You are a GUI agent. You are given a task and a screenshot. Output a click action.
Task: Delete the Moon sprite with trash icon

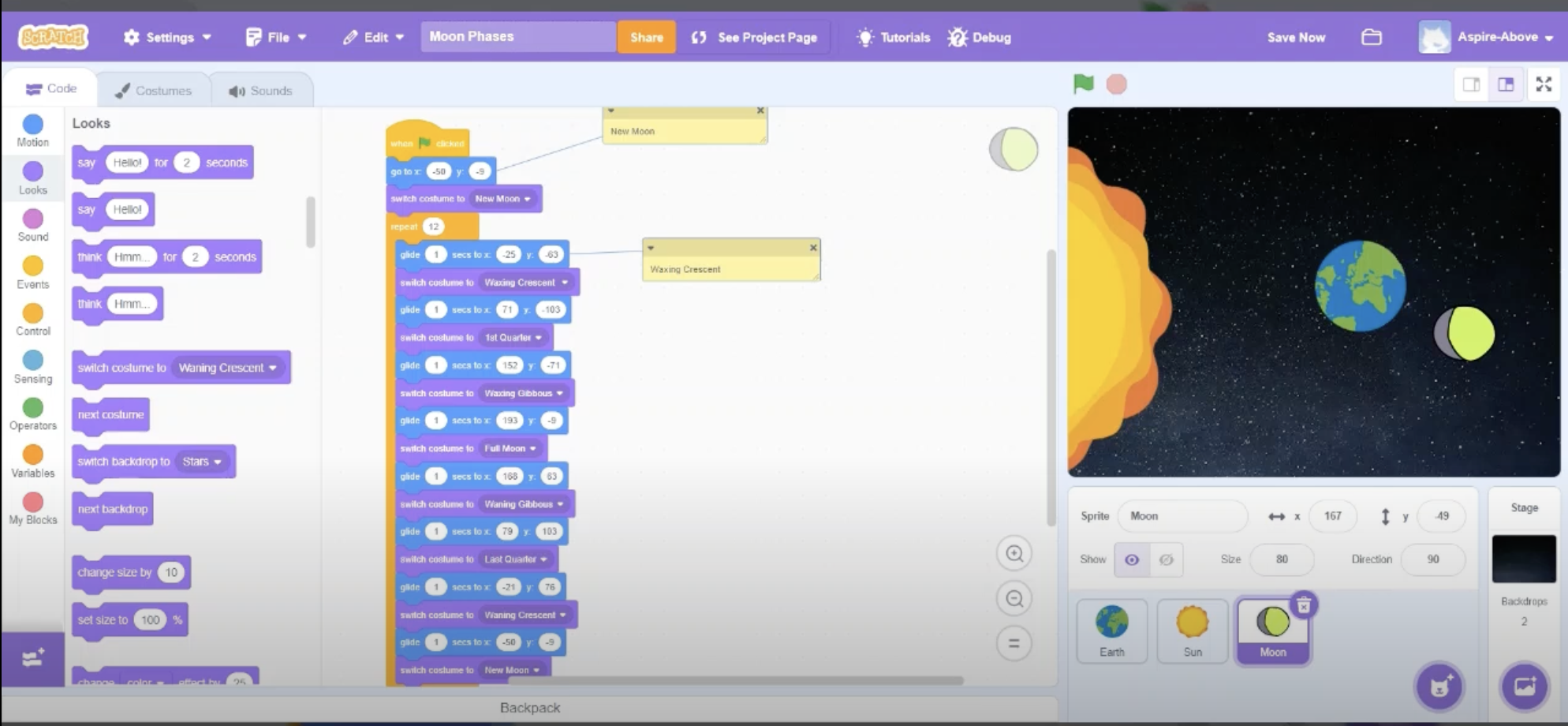(x=1303, y=605)
